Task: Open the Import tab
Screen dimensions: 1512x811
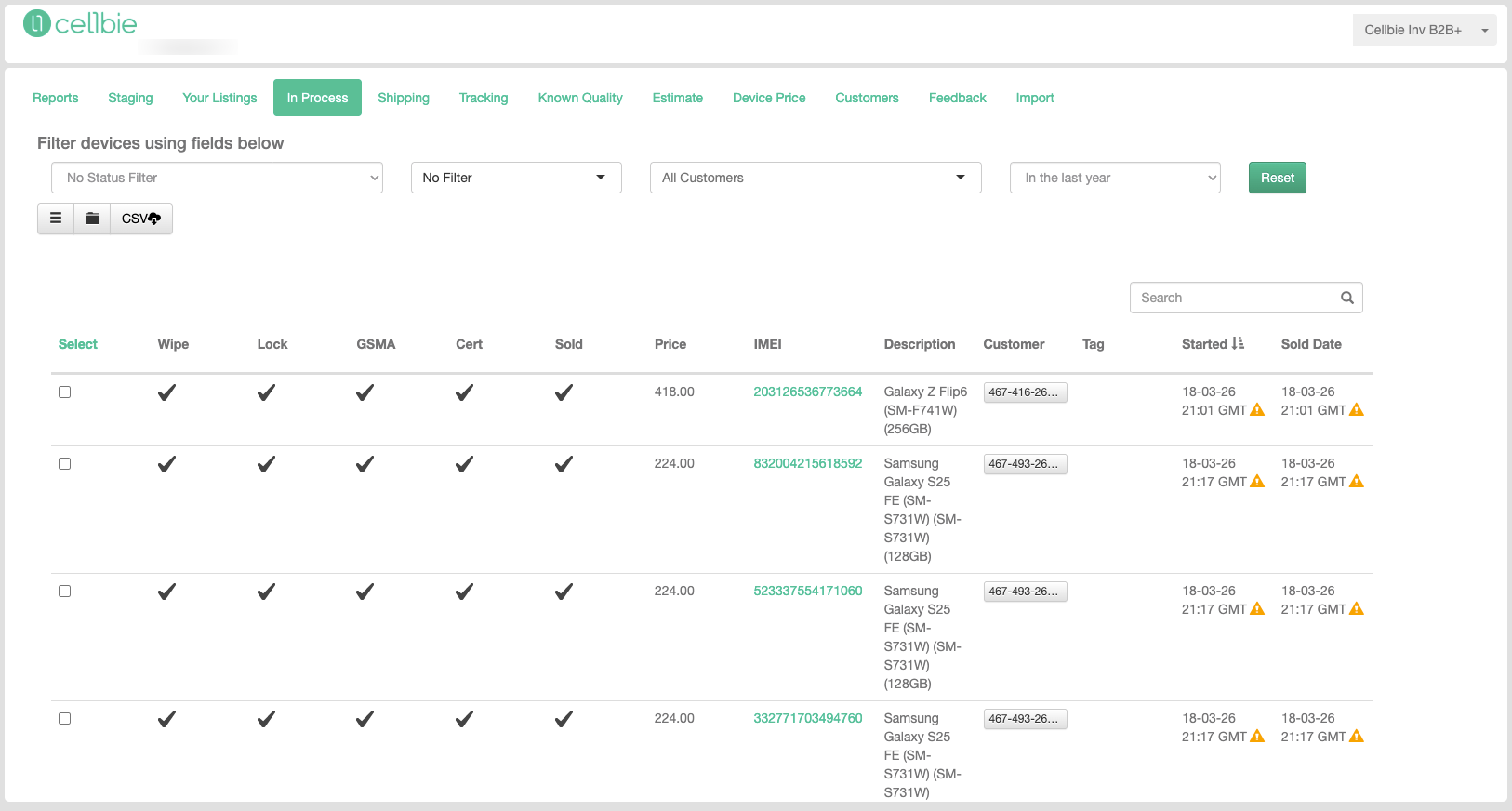Action: (1035, 98)
